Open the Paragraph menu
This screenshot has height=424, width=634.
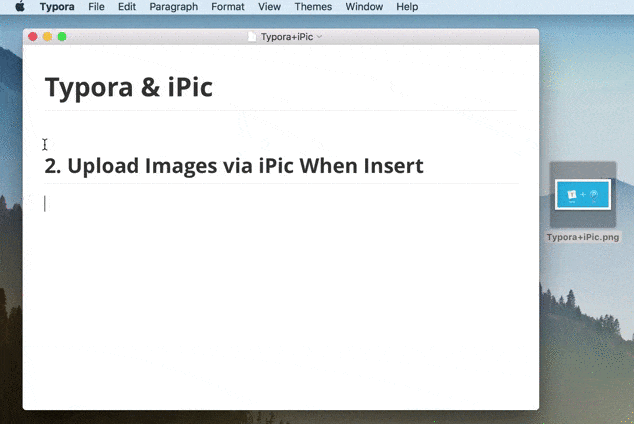(x=174, y=7)
